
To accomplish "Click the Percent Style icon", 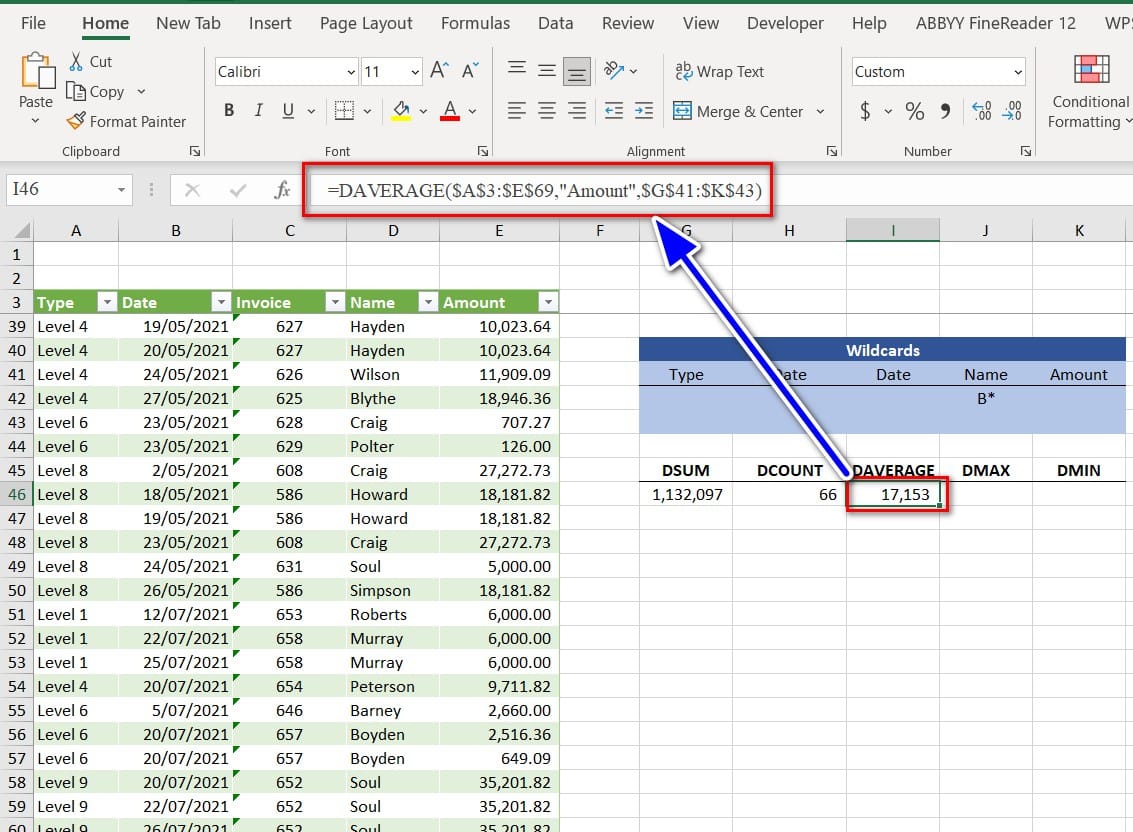I will tap(914, 111).
